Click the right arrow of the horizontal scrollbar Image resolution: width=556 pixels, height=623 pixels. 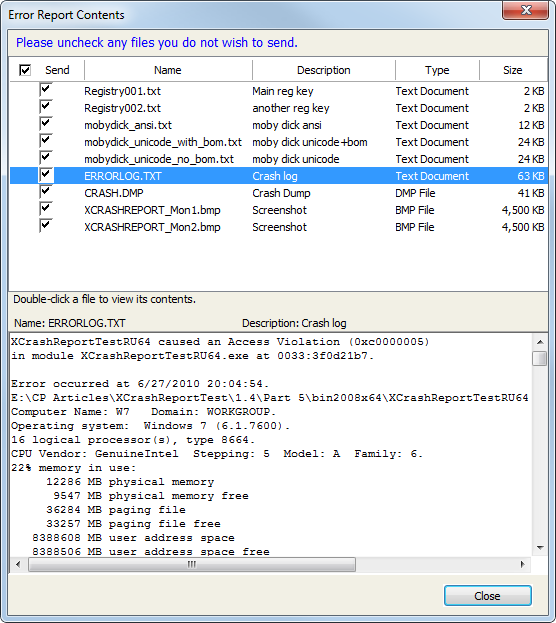(x=522, y=564)
